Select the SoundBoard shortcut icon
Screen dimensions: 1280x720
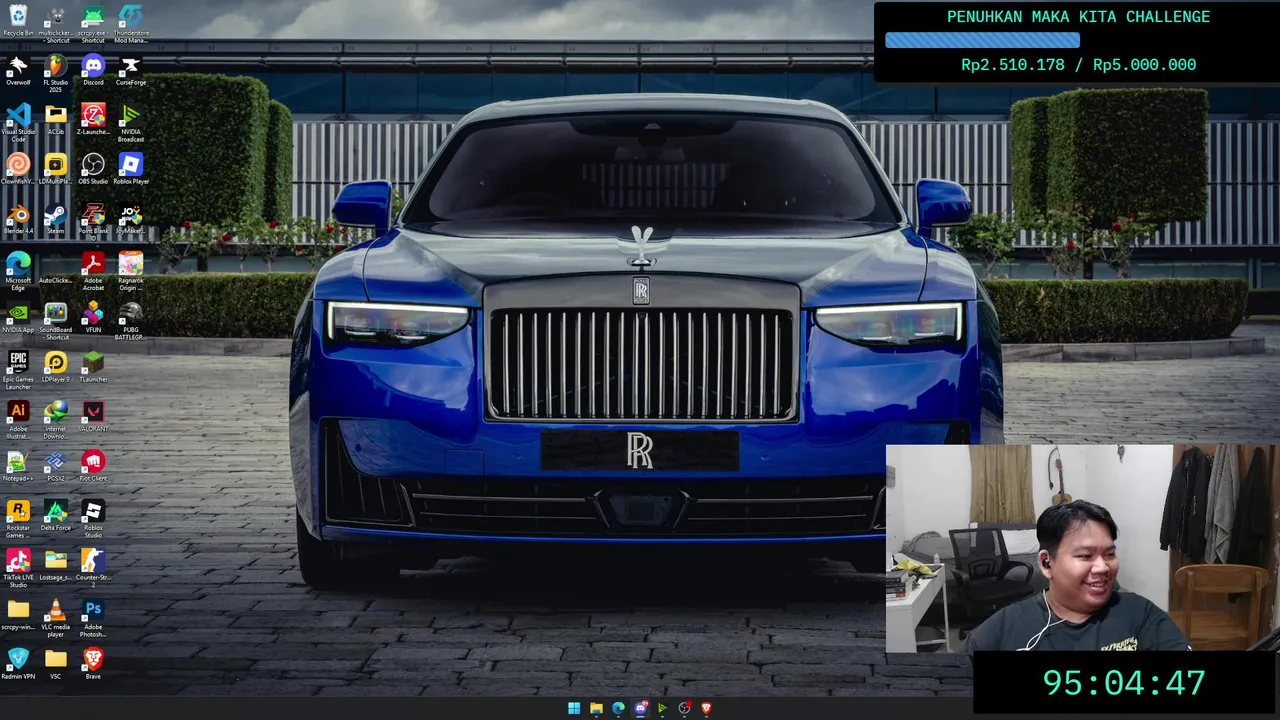pos(56,321)
